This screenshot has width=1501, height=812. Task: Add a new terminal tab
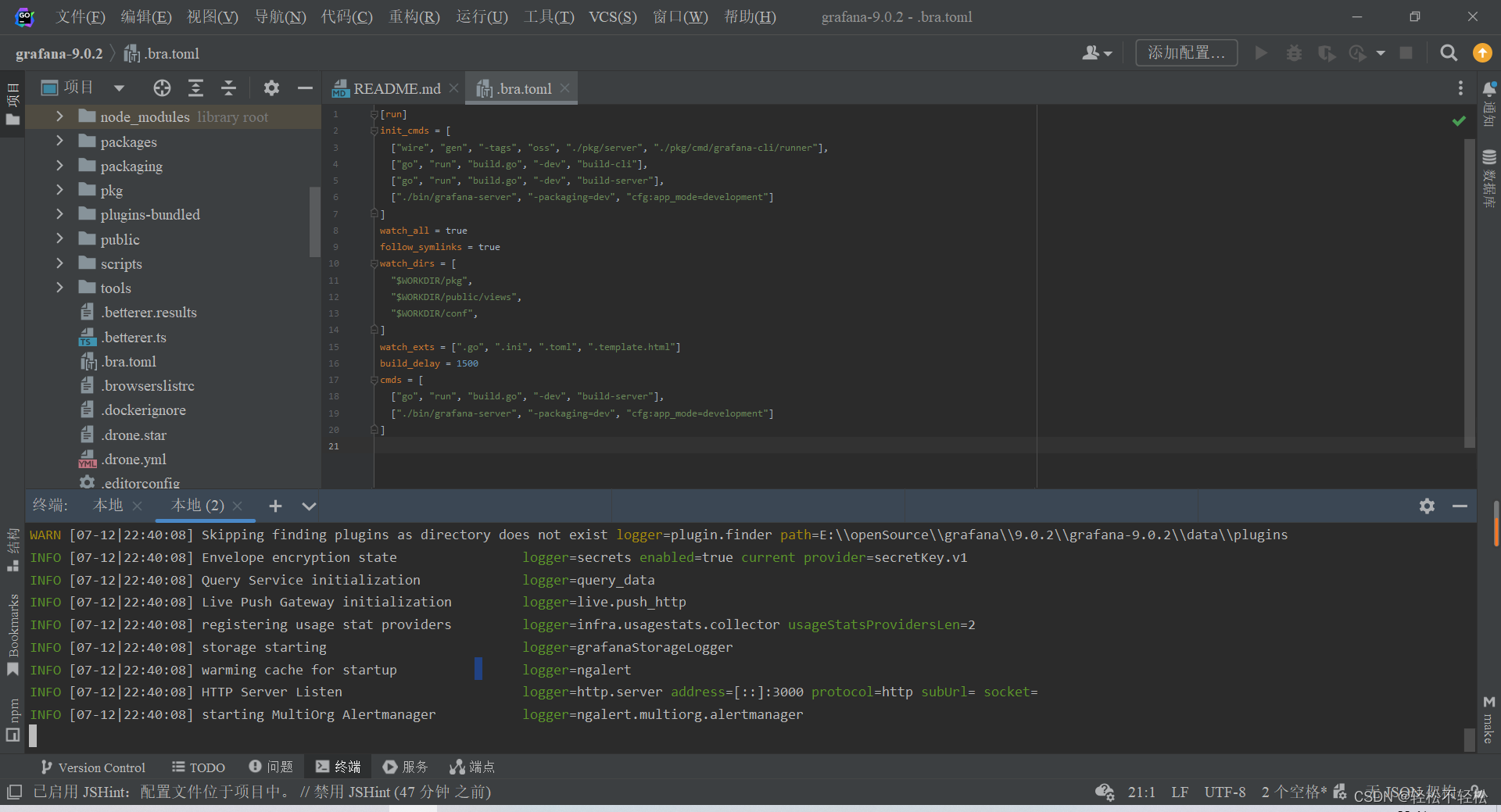(x=275, y=506)
